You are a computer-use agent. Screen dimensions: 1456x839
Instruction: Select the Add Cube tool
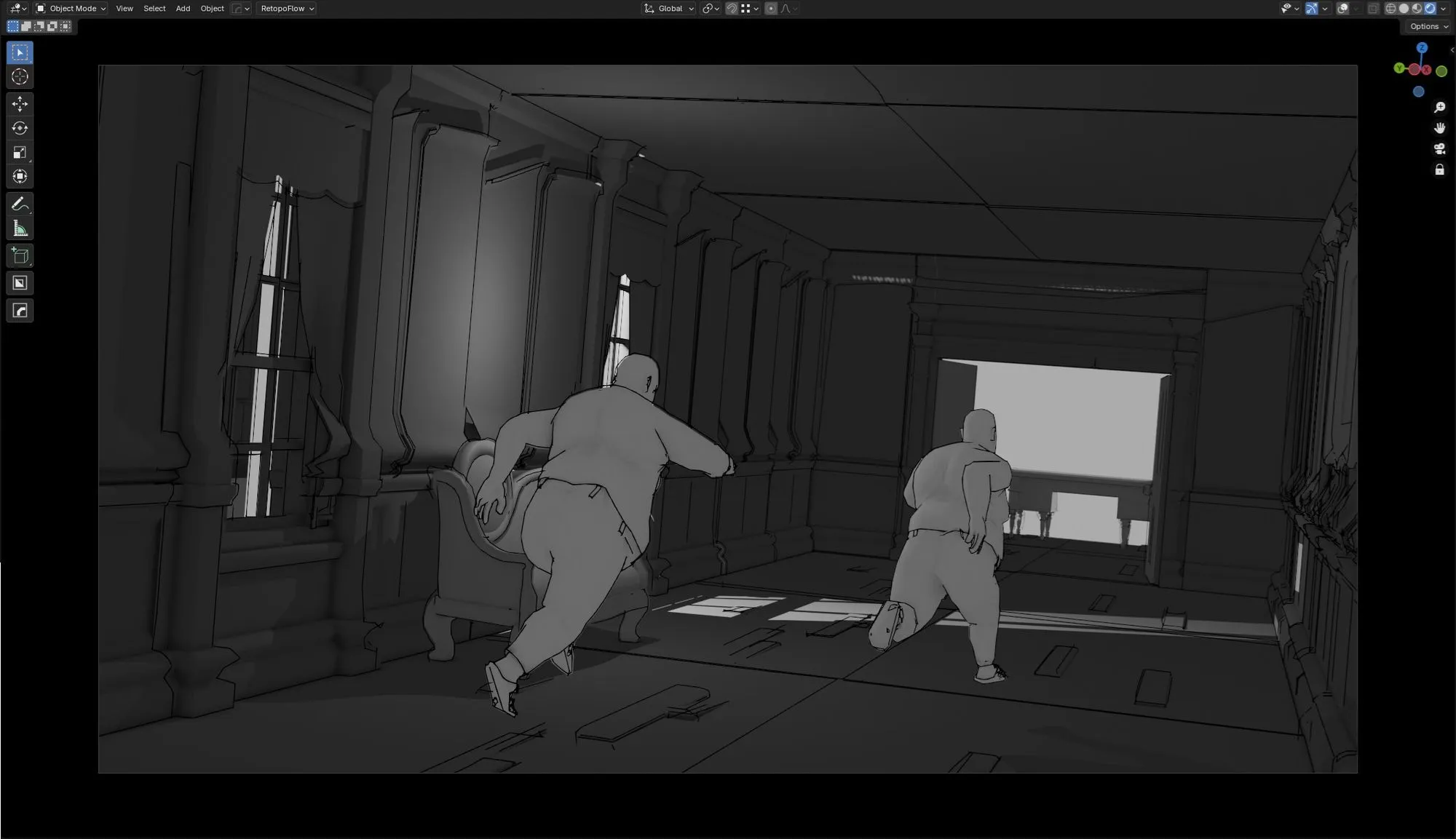click(20, 255)
